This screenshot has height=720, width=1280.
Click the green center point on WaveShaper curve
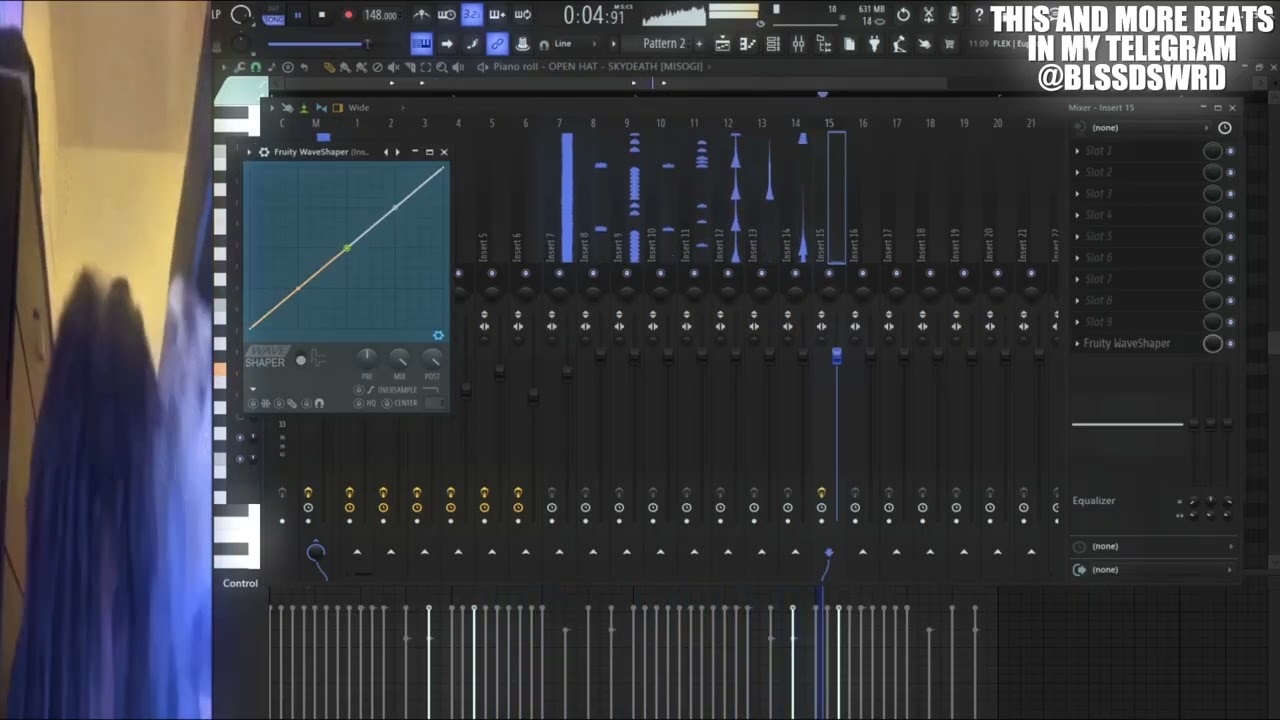click(x=347, y=247)
